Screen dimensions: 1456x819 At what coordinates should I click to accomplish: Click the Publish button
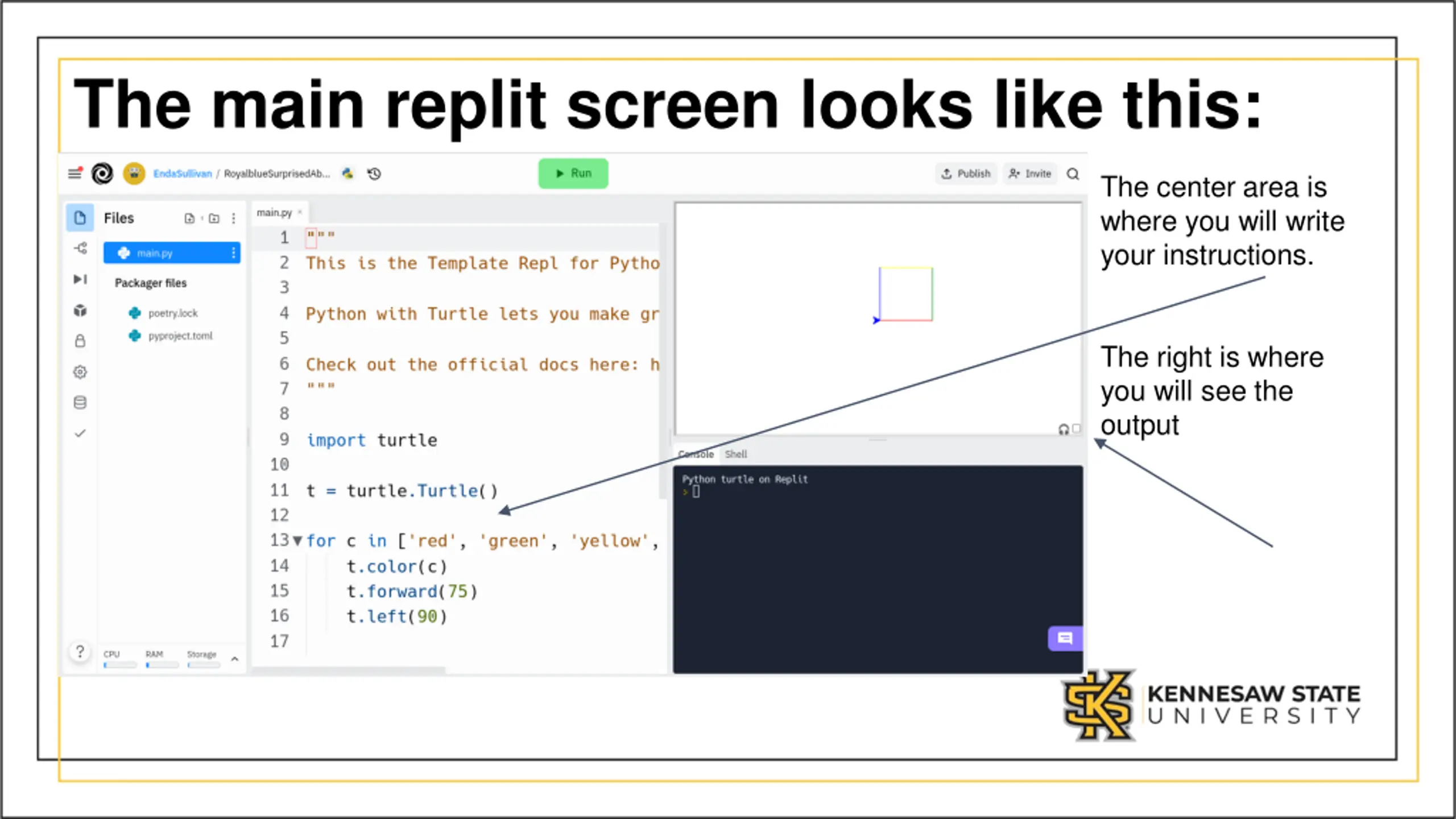point(966,173)
